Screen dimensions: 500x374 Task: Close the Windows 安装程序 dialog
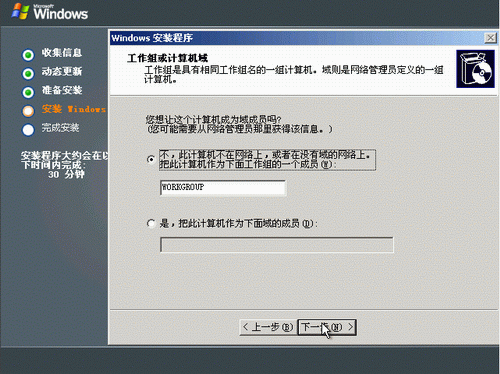pos(490,38)
